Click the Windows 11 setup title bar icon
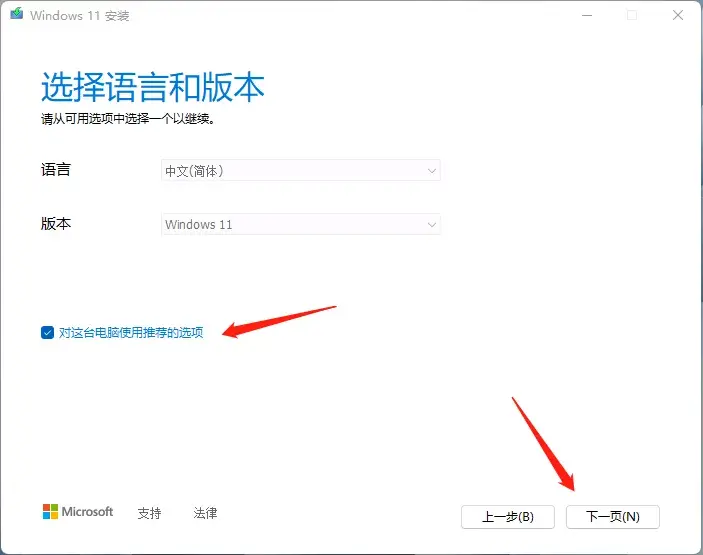The height and width of the screenshot is (555, 703). click(x=17, y=14)
